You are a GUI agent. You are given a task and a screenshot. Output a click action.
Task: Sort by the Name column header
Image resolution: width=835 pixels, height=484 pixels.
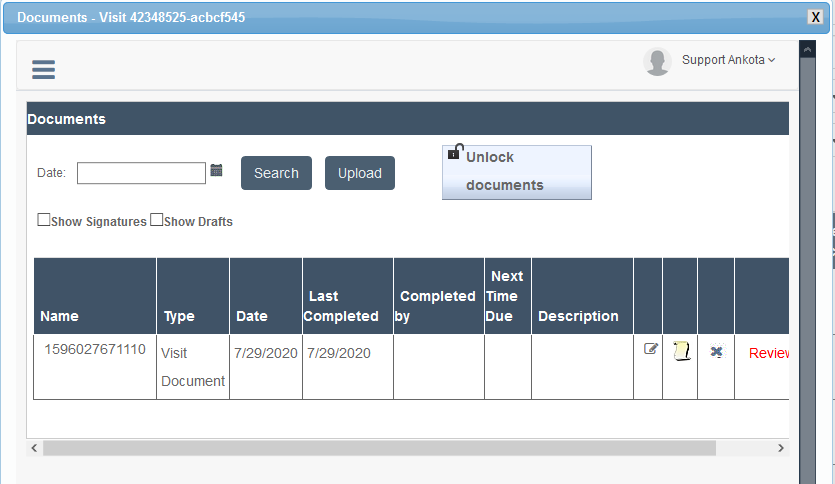click(60, 316)
